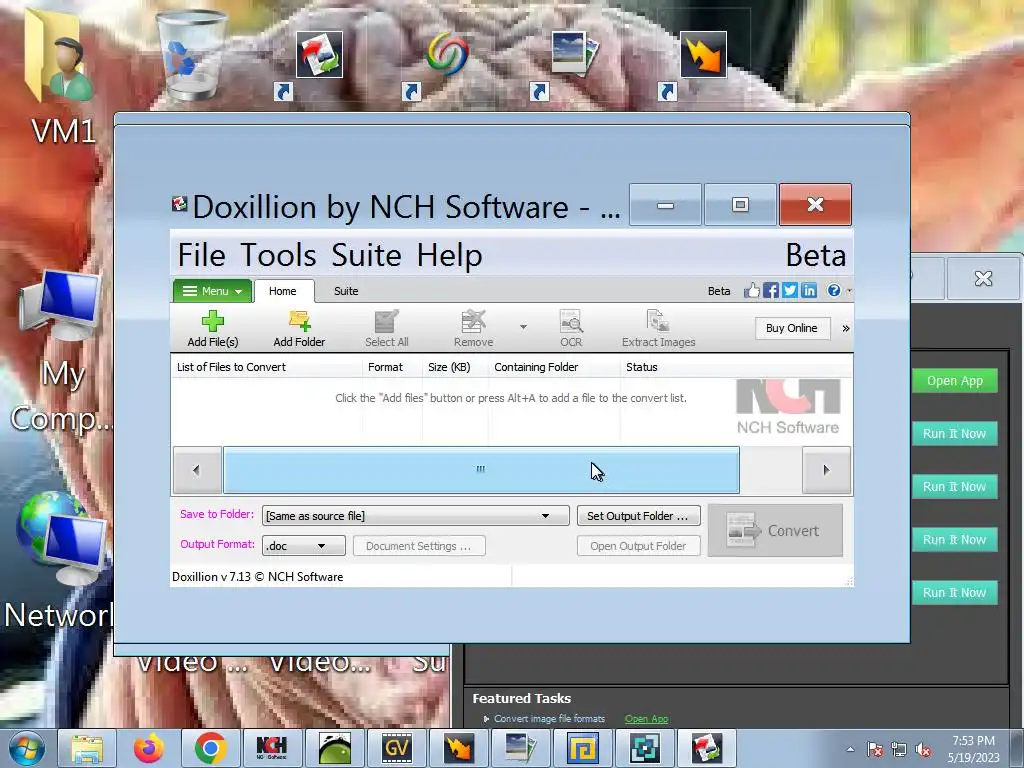The image size is (1024, 768).
Task: Click the scrollbar right arrow
Action: (826, 470)
